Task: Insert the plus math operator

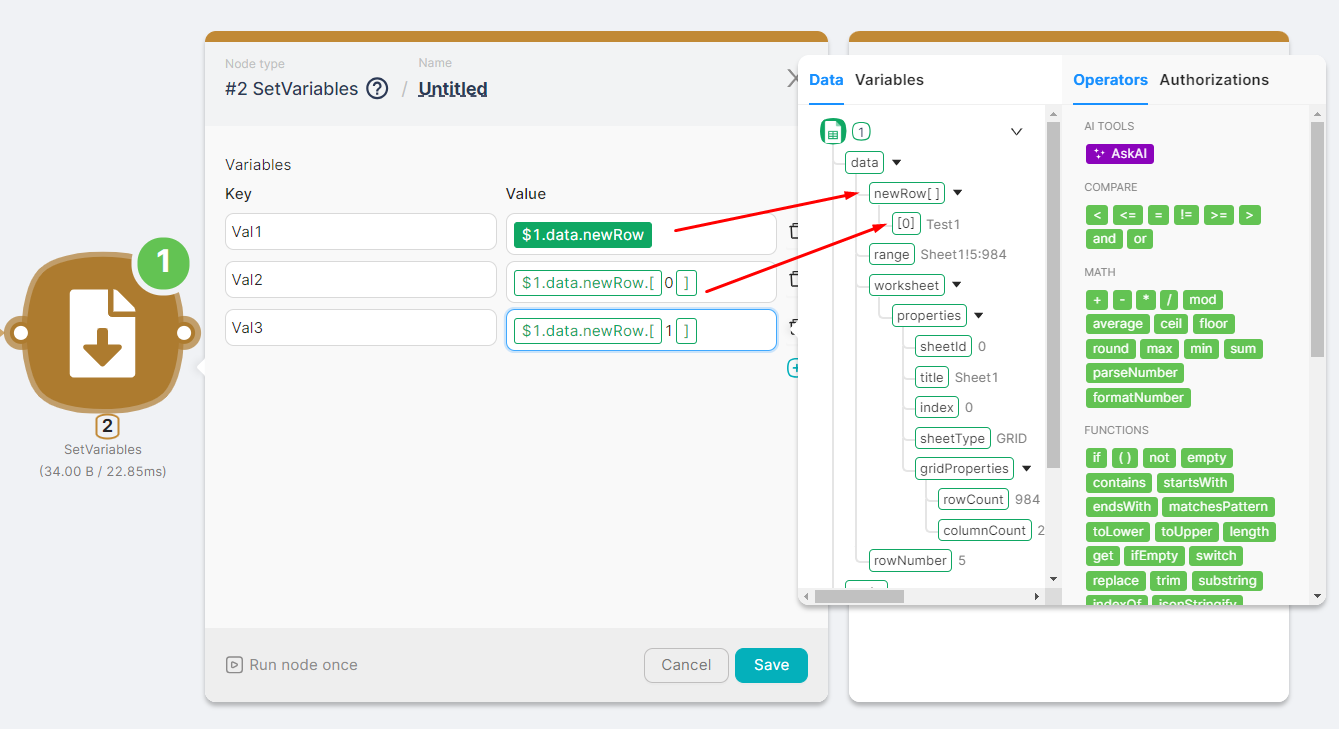Action: pyautogui.click(x=1097, y=300)
